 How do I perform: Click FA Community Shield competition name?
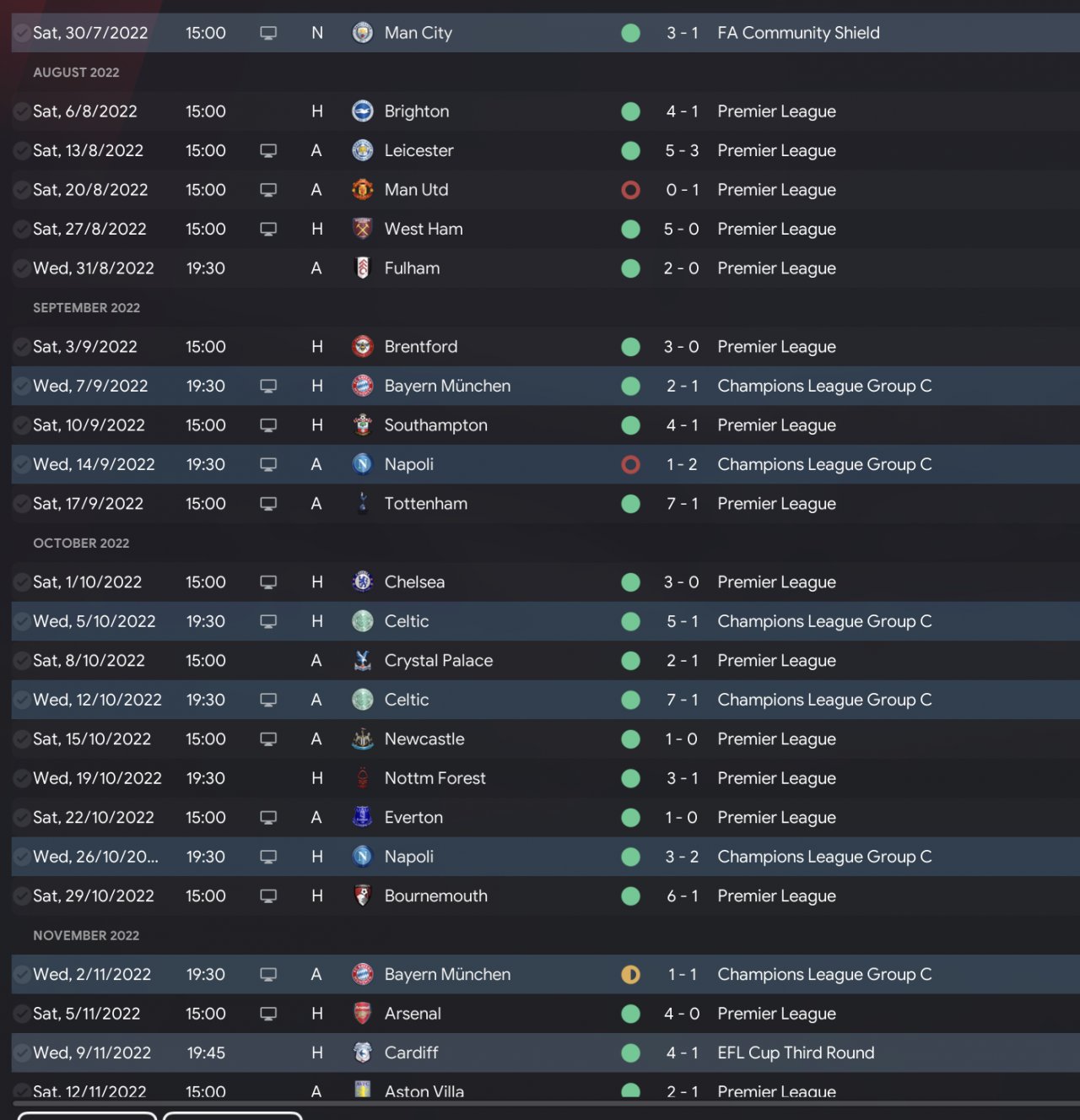tap(798, 33)
